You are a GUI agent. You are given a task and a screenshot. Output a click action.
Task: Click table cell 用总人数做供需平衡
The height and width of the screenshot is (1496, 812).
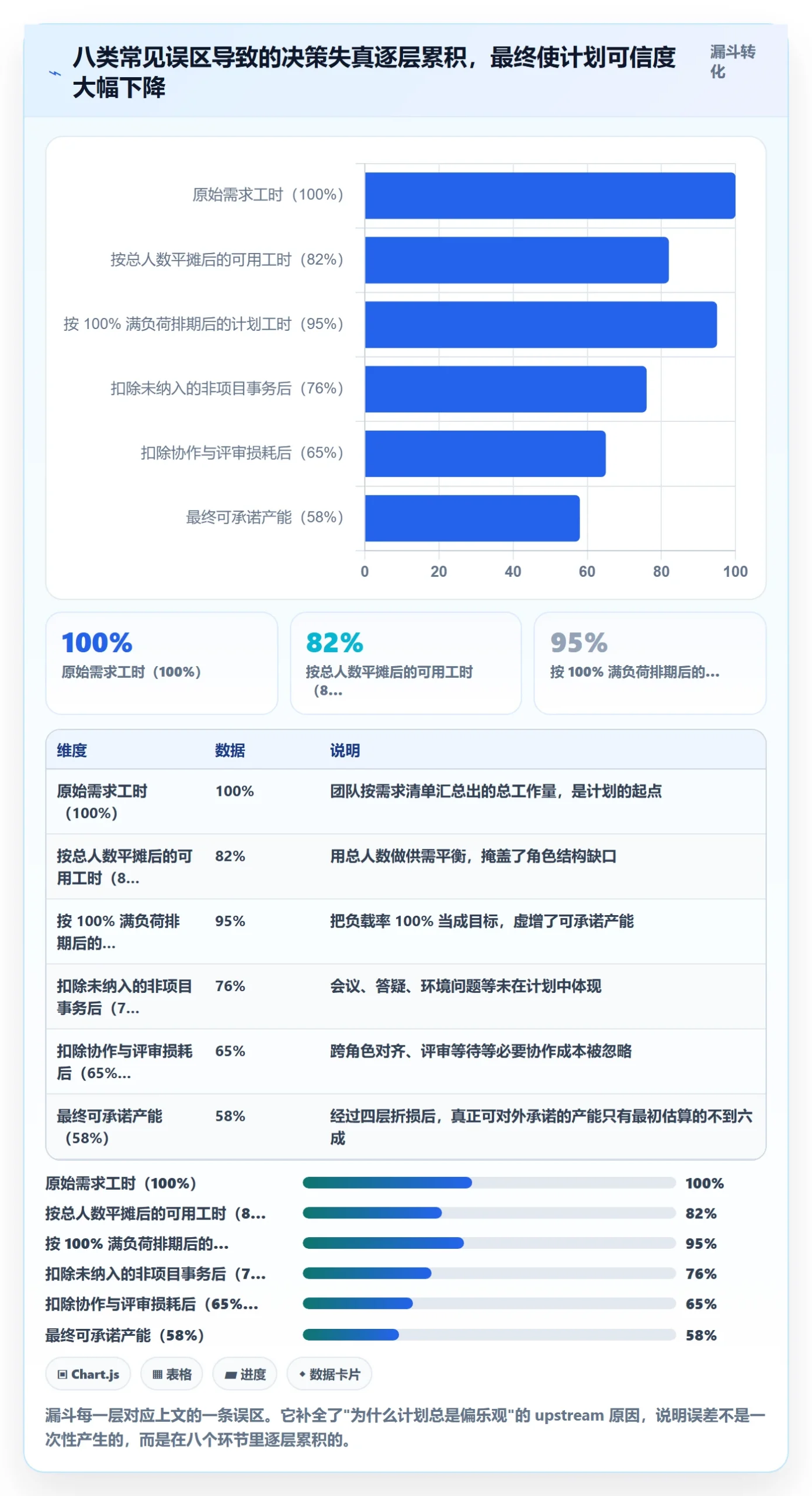click(x=473, y=856)
